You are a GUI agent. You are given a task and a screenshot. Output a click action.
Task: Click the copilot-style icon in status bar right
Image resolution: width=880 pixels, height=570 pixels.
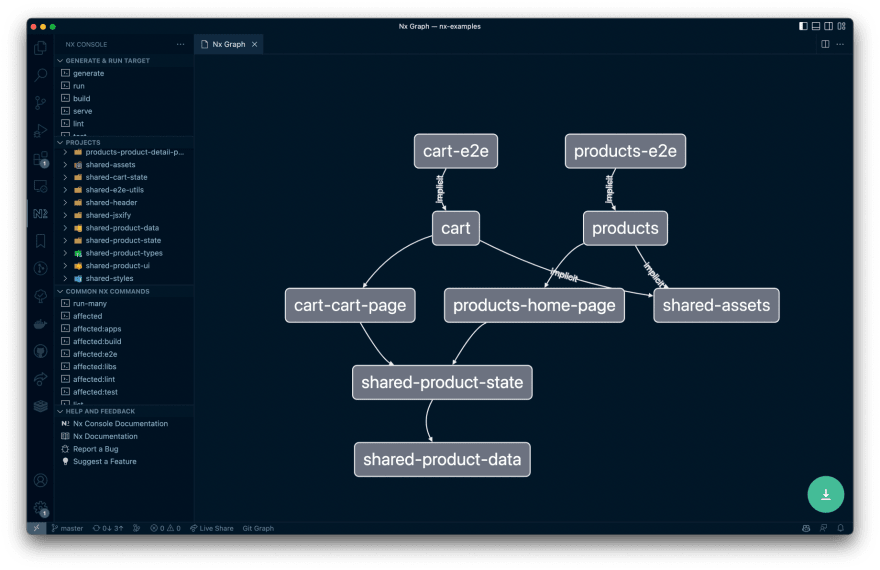pyautogui.click(x=806, y=528)
